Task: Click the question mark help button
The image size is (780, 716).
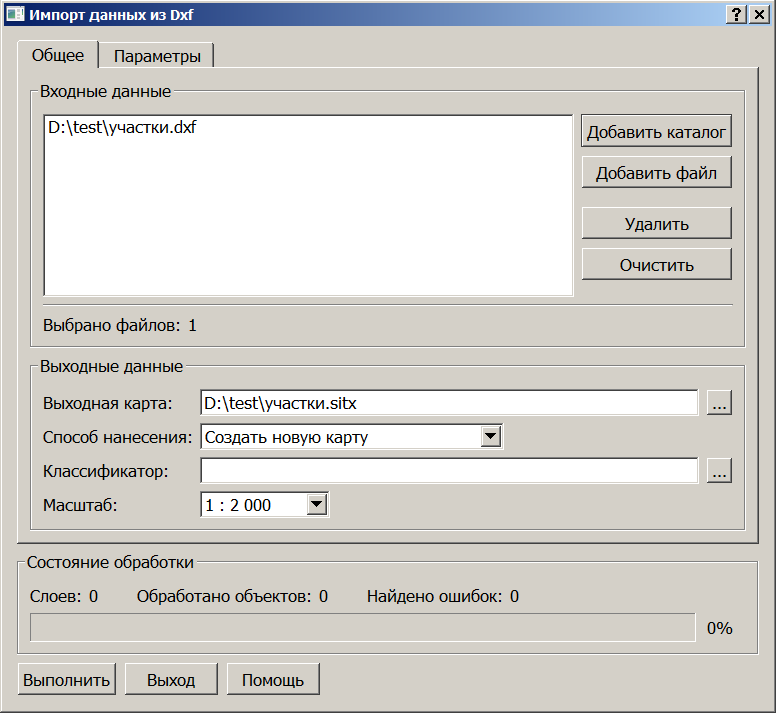Action: [737, 14]
